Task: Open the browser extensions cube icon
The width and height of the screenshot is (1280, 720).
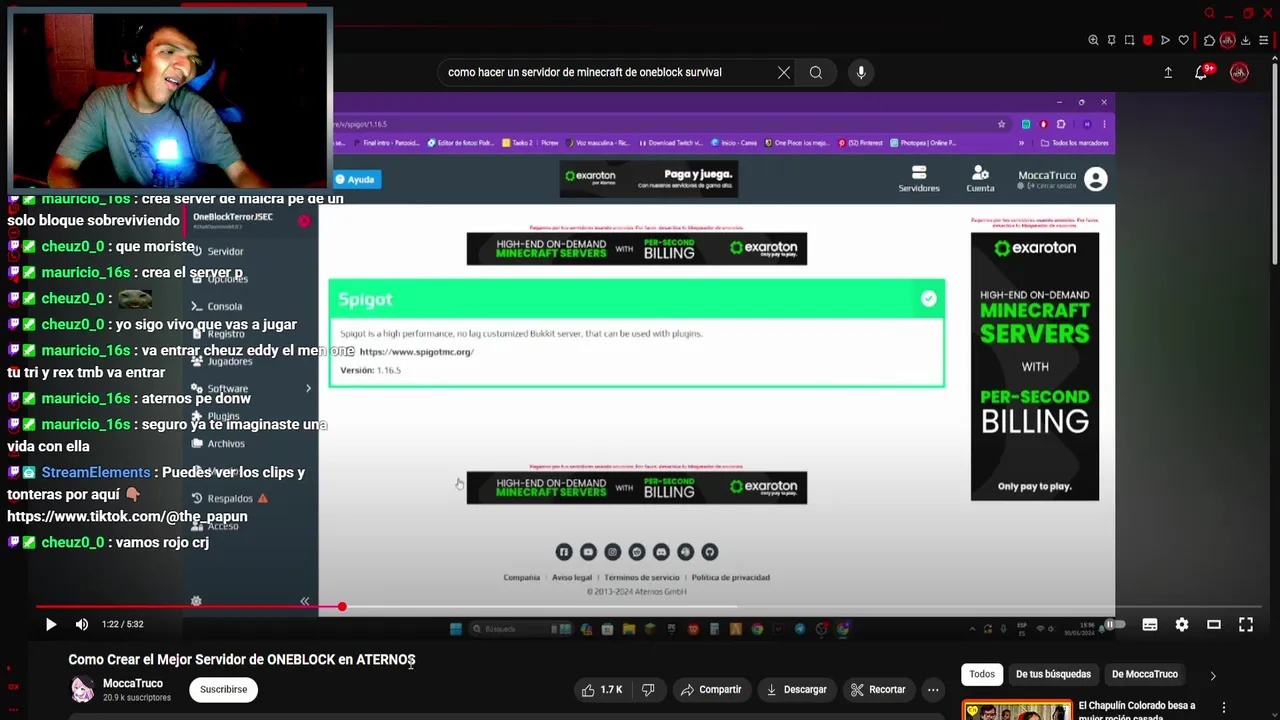Action: [1209, 40]
